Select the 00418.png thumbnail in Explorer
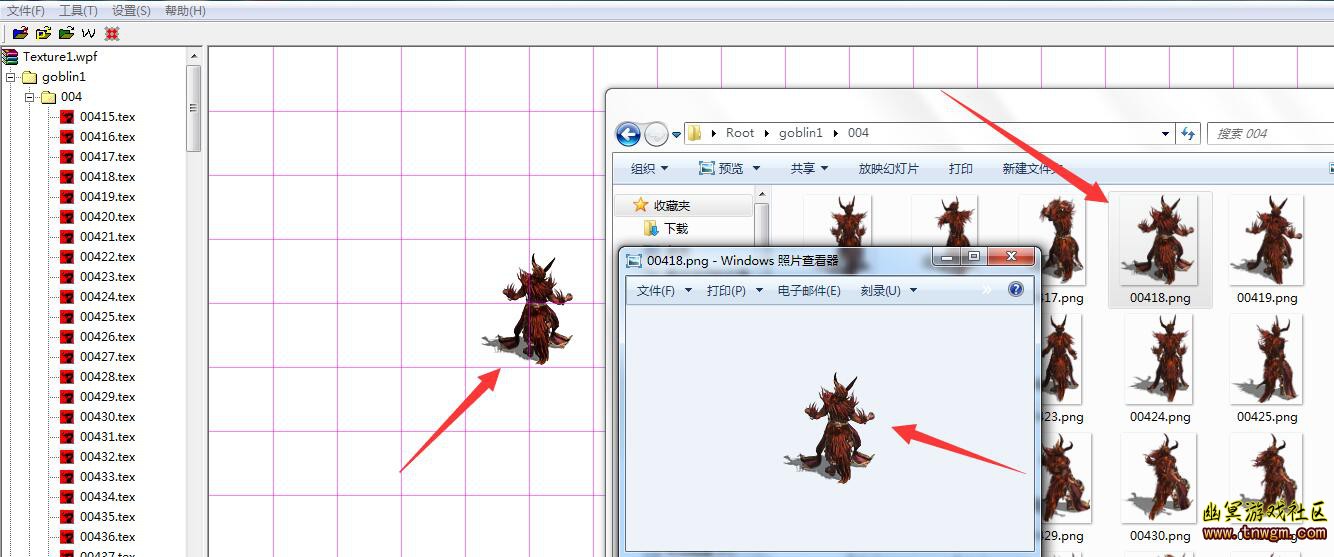 (1160, 250)
